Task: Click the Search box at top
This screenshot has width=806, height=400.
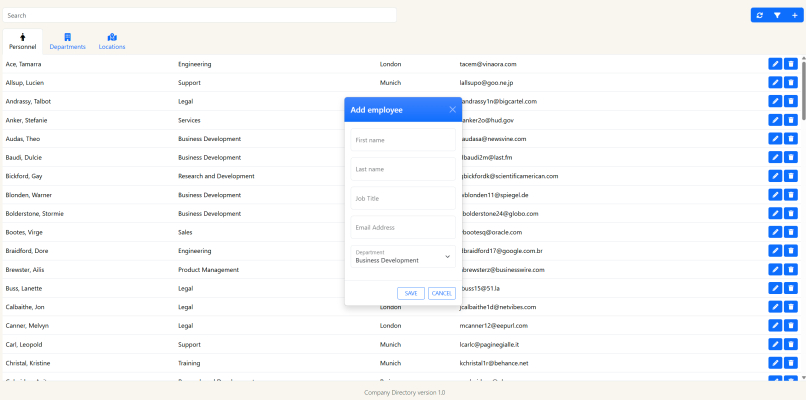Action: click(x=200, y=15)
